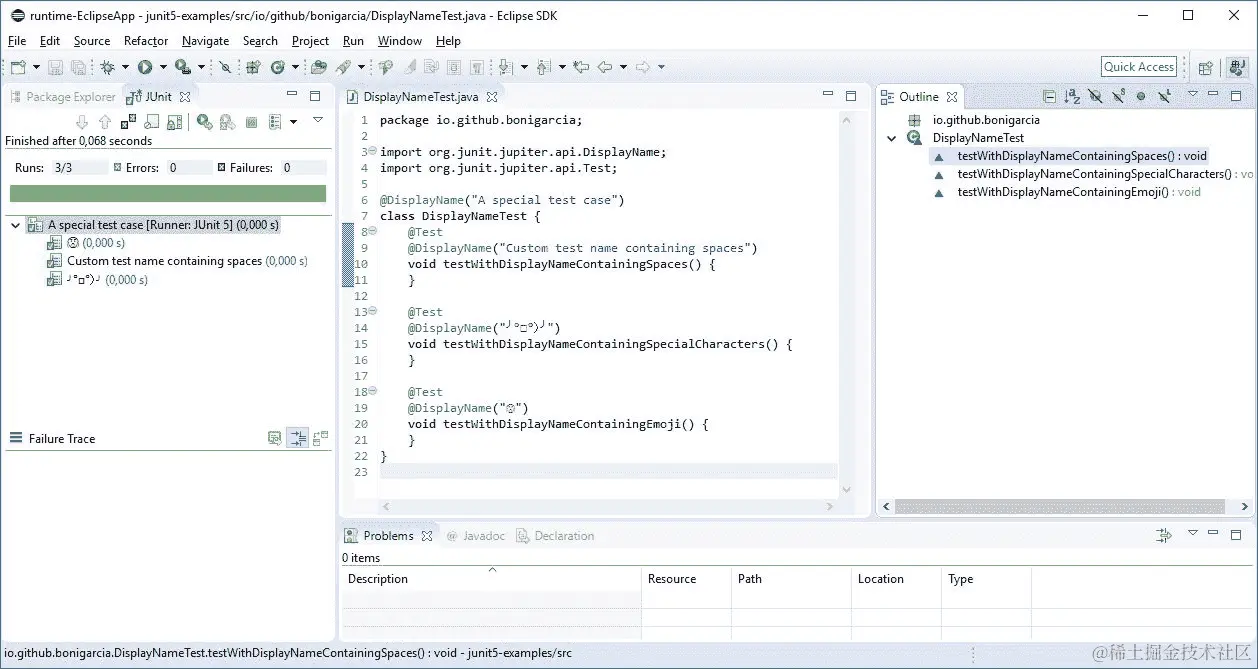Switch to the Package Explorer tab
Image resolution: width=1258 pixels, height=669 pixels.
(x=63, y=97)
